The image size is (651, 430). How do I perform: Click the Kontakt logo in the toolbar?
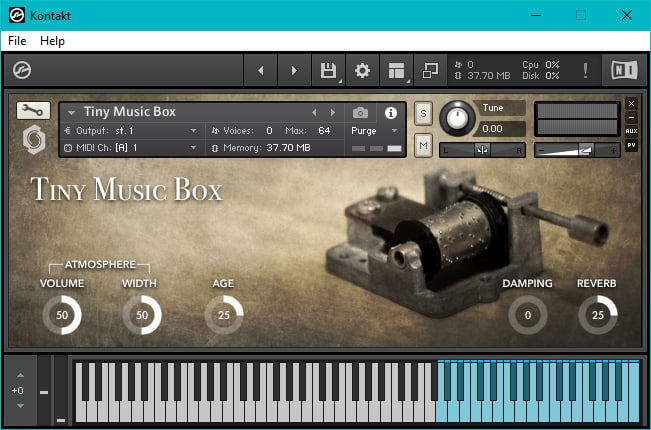pos(22,70)
